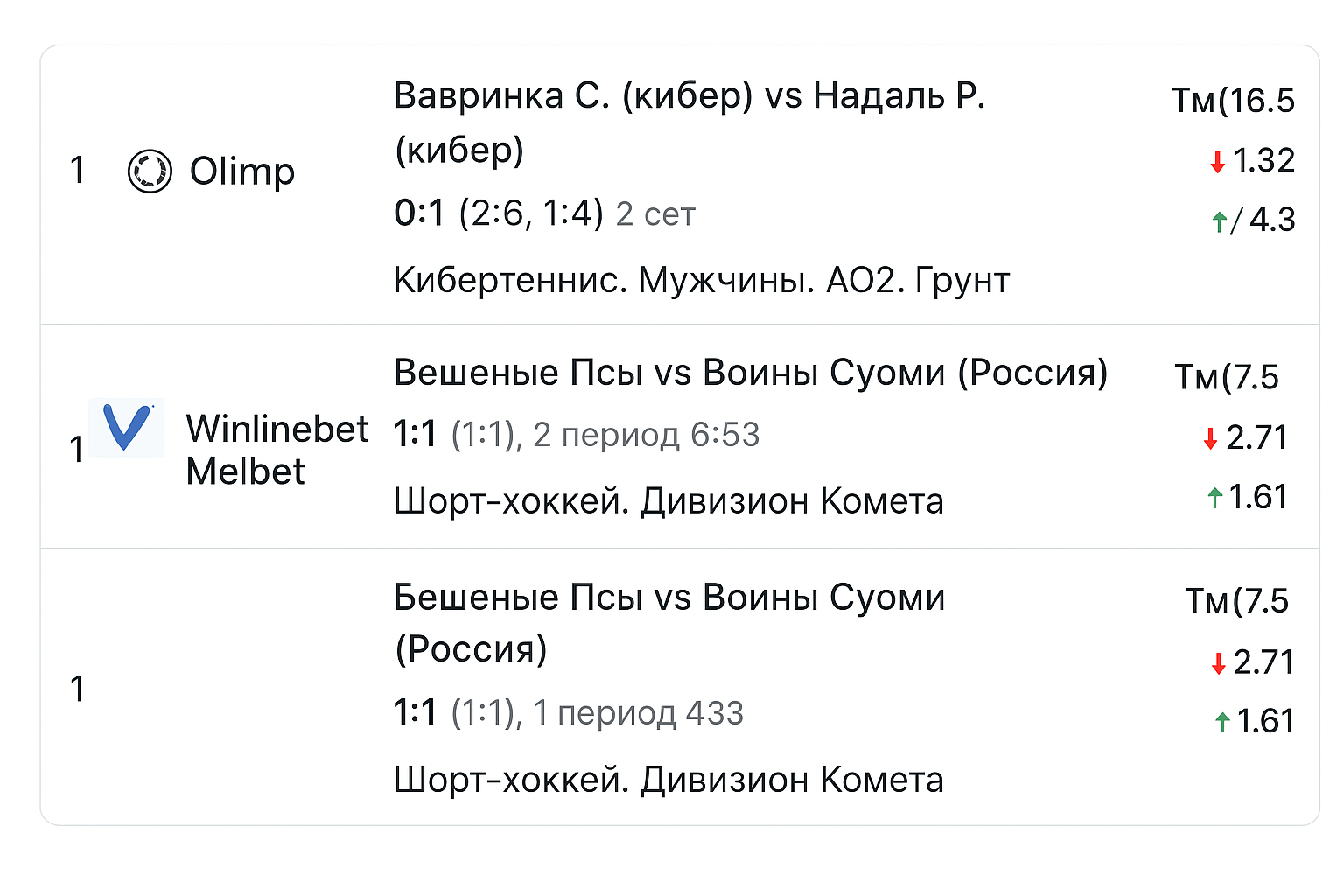Click the blue Winlinebet V logo
Screen dimensions: 1344x896
click(x=126, y=428)
